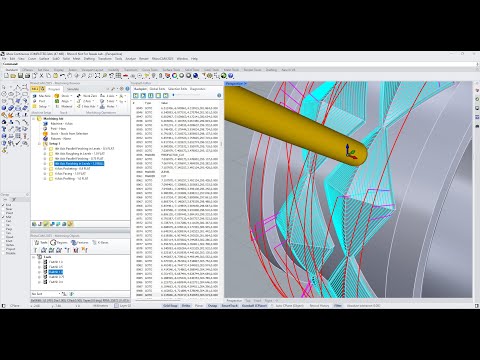Viewport: 480px width, 360px height.
Task: Toggle the End osnap checkbox
Action: (x=4, y=205)
